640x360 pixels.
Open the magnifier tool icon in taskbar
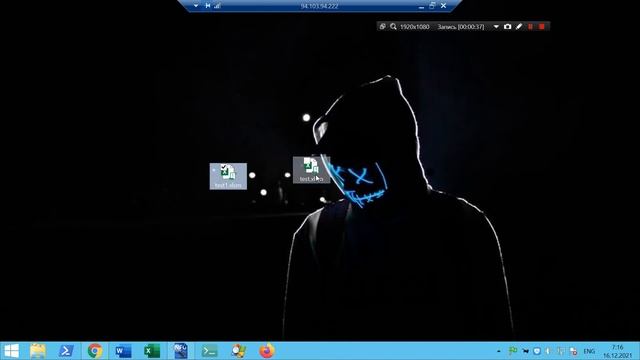click(x=238, y=351)
